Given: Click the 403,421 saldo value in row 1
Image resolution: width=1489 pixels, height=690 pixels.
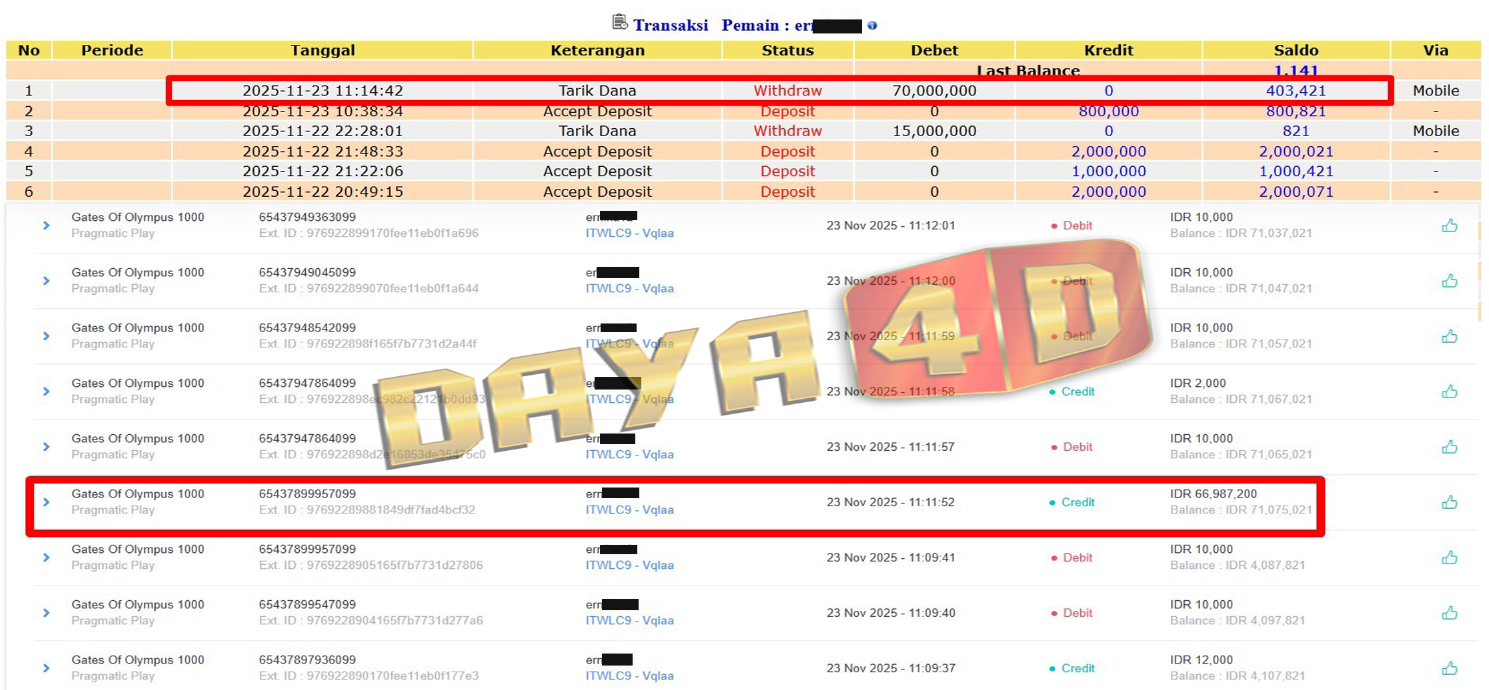Looking at the screenshot, I should click(1295, 91).
